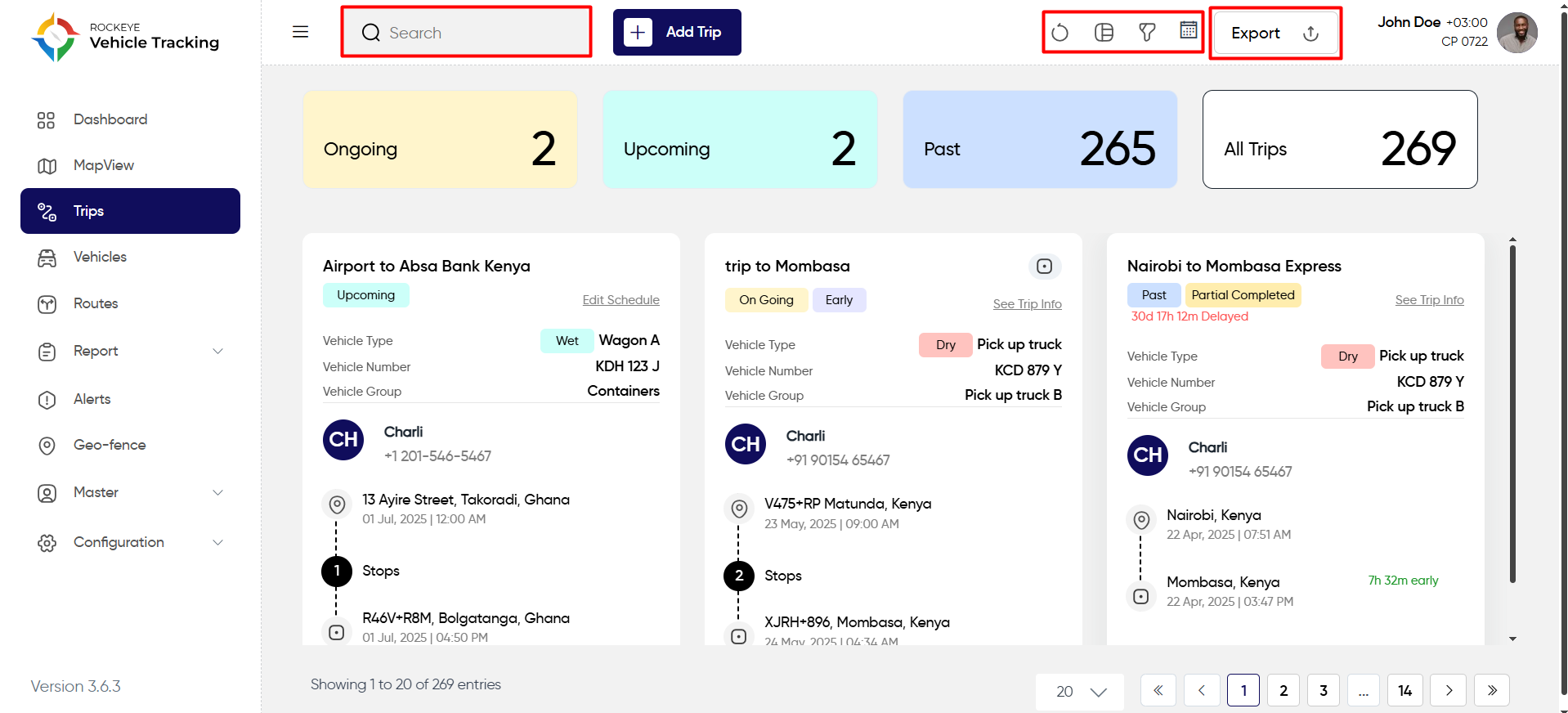Filter by the Past trips card

(1040, 140)
